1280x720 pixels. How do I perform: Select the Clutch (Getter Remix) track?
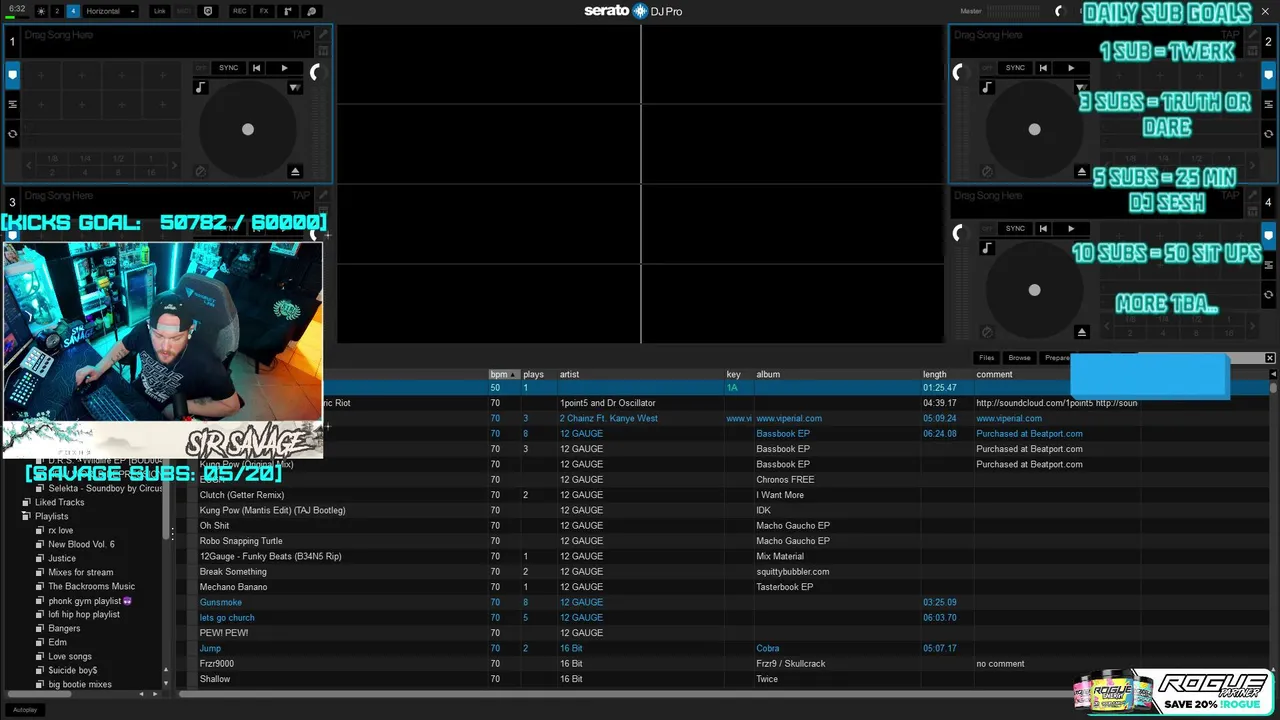[242, 495]
